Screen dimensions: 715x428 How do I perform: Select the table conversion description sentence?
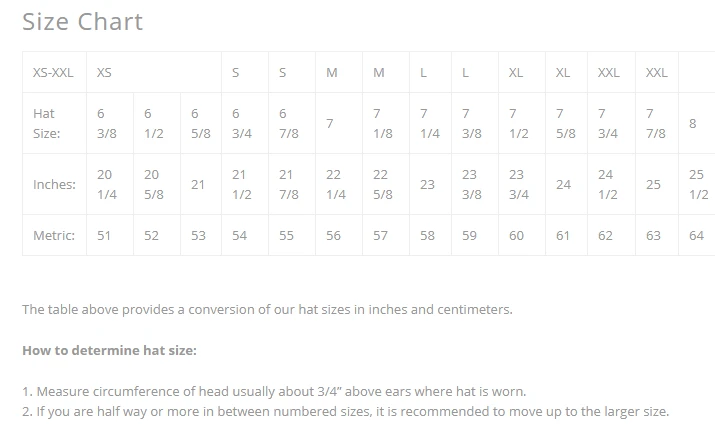267,309
